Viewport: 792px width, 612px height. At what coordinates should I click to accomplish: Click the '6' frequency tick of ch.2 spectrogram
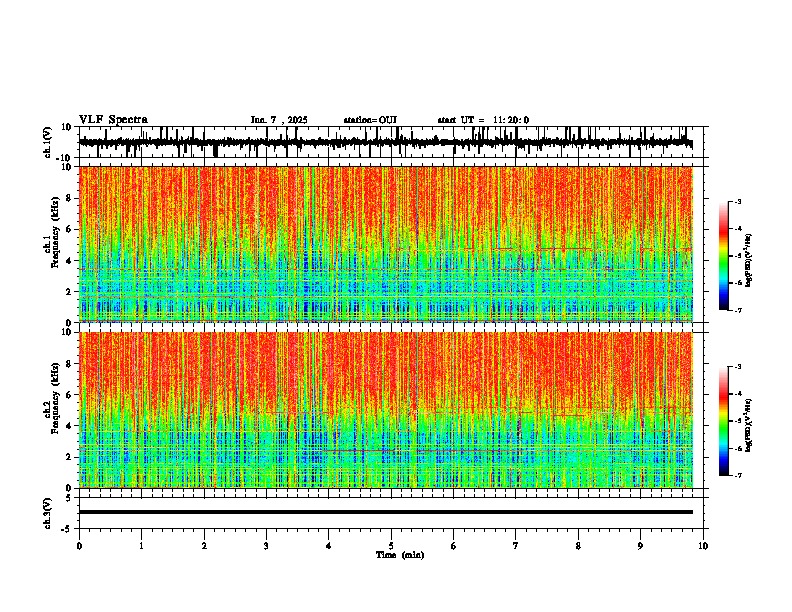(69, 395)
